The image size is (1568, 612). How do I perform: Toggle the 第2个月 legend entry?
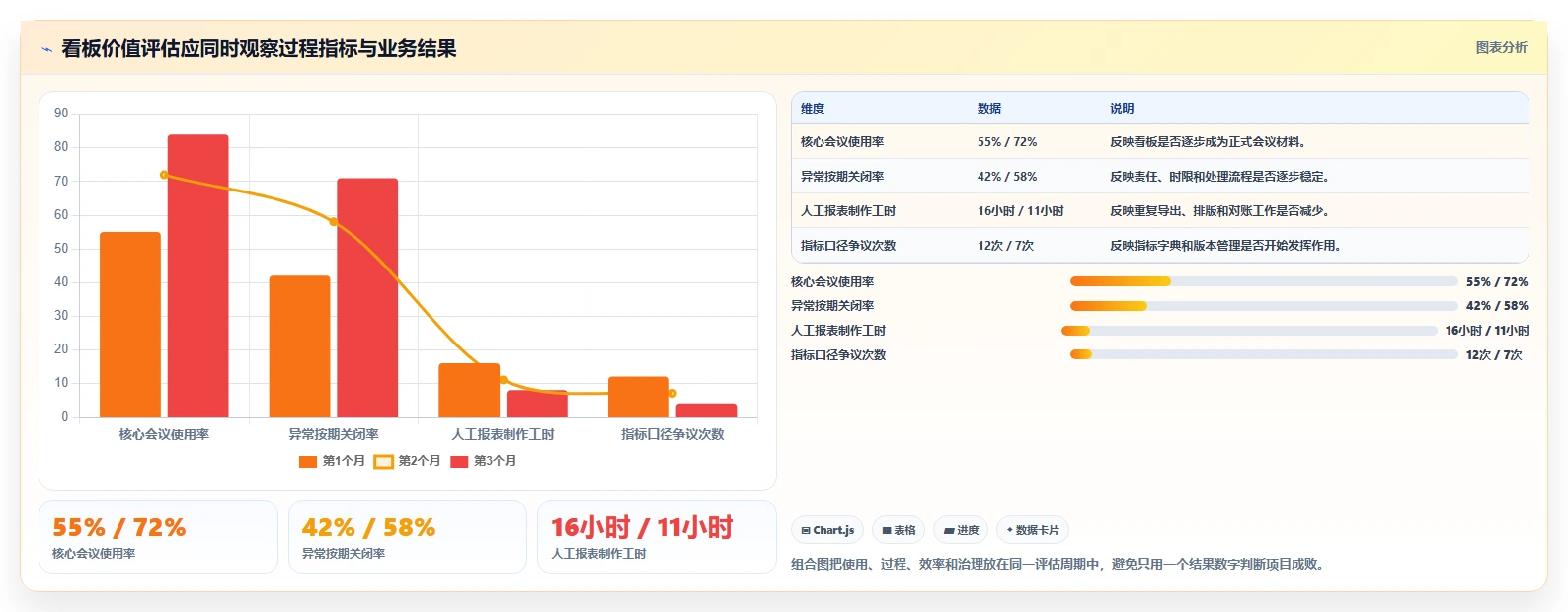point(407,461)
